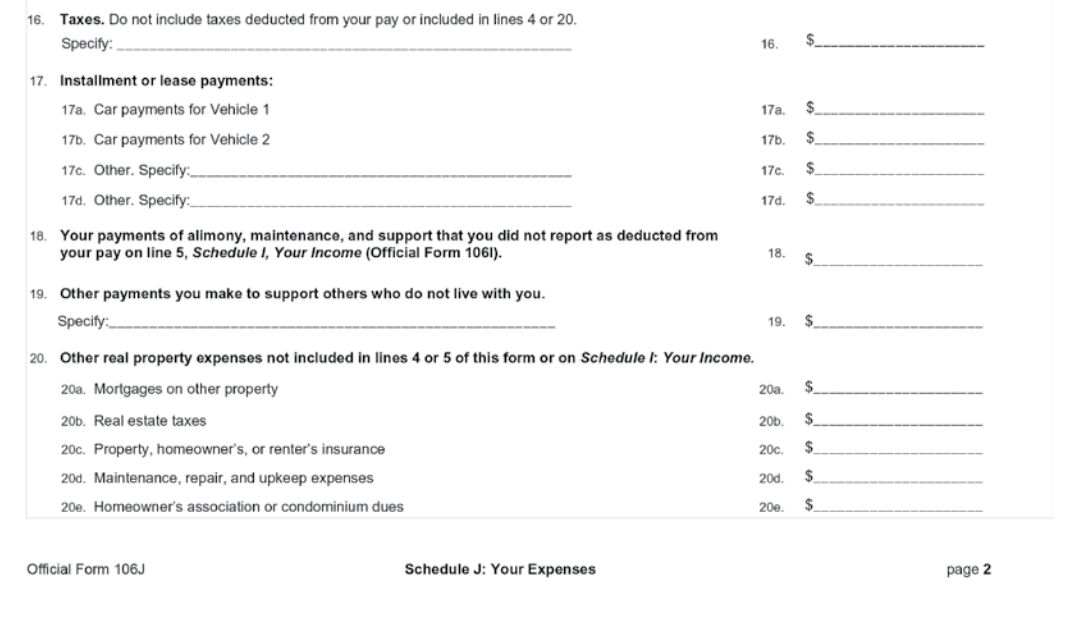Click the Official Form 106J footer text
The image size is (1077, 624).
tap(86, 569)
